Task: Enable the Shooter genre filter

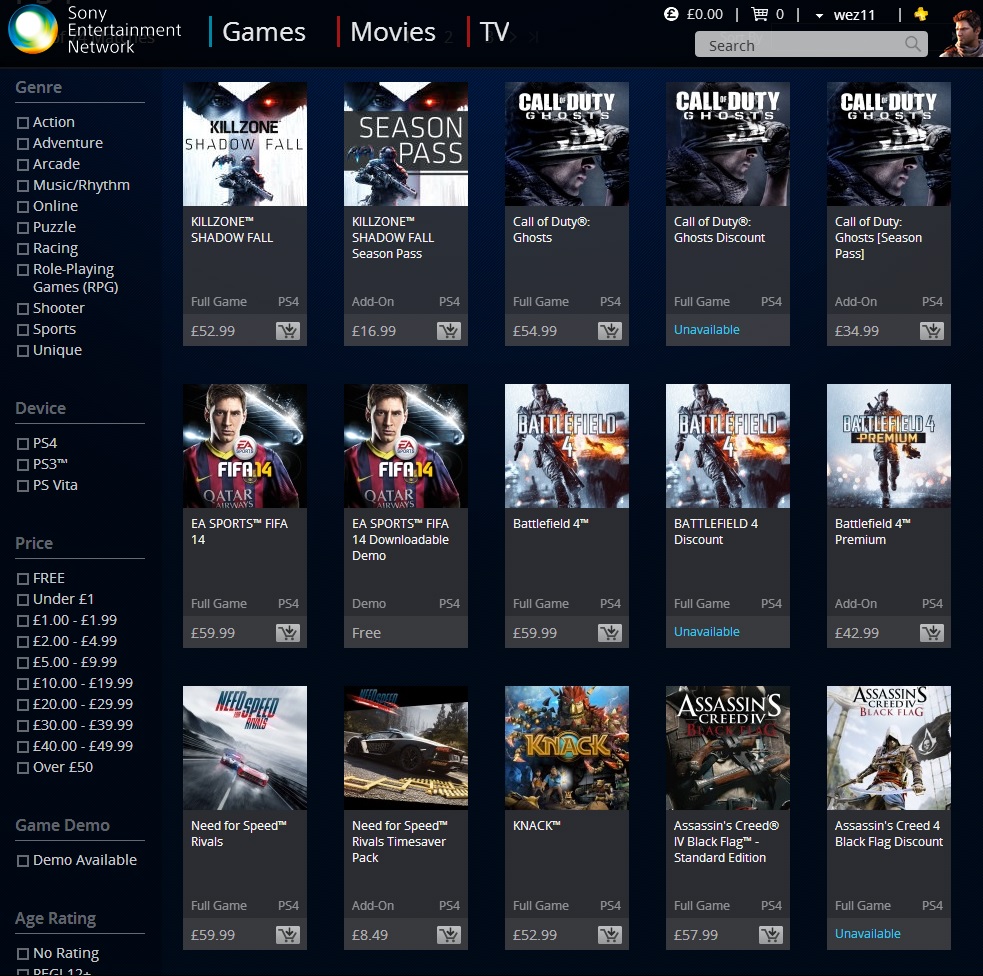Action: click(23, 309)
